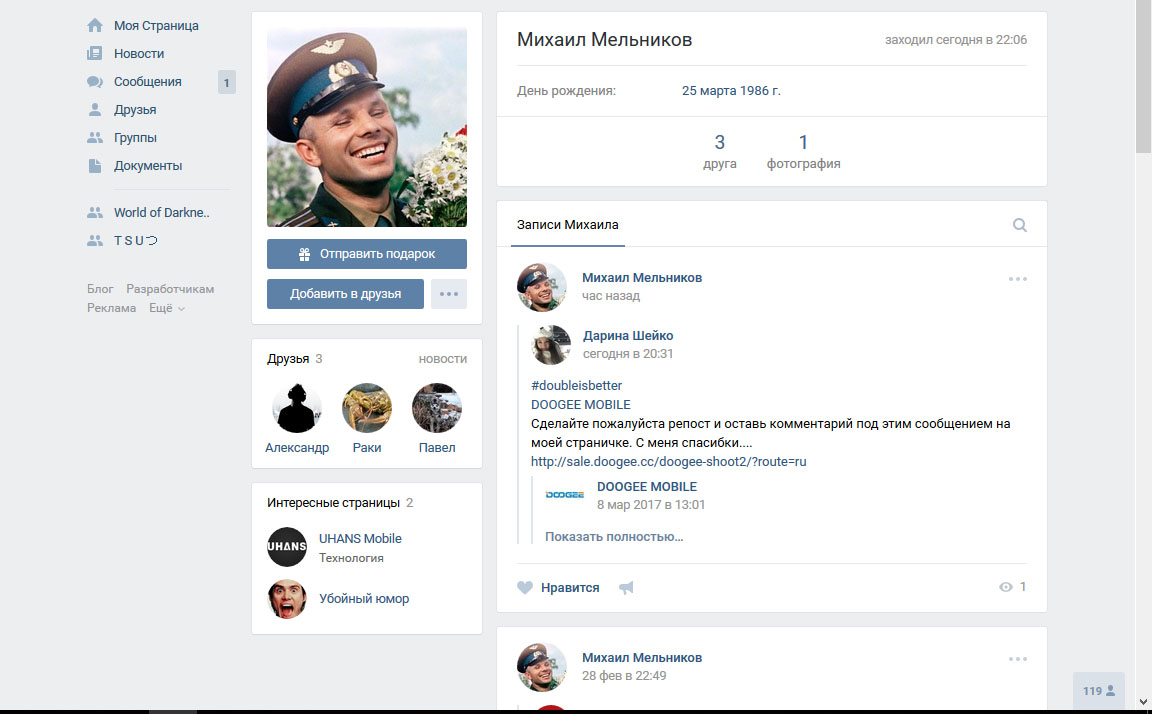Viewport: 1152px width, 714px height.
Task: Click the repost megaphone icon
Action: point(626,588)
